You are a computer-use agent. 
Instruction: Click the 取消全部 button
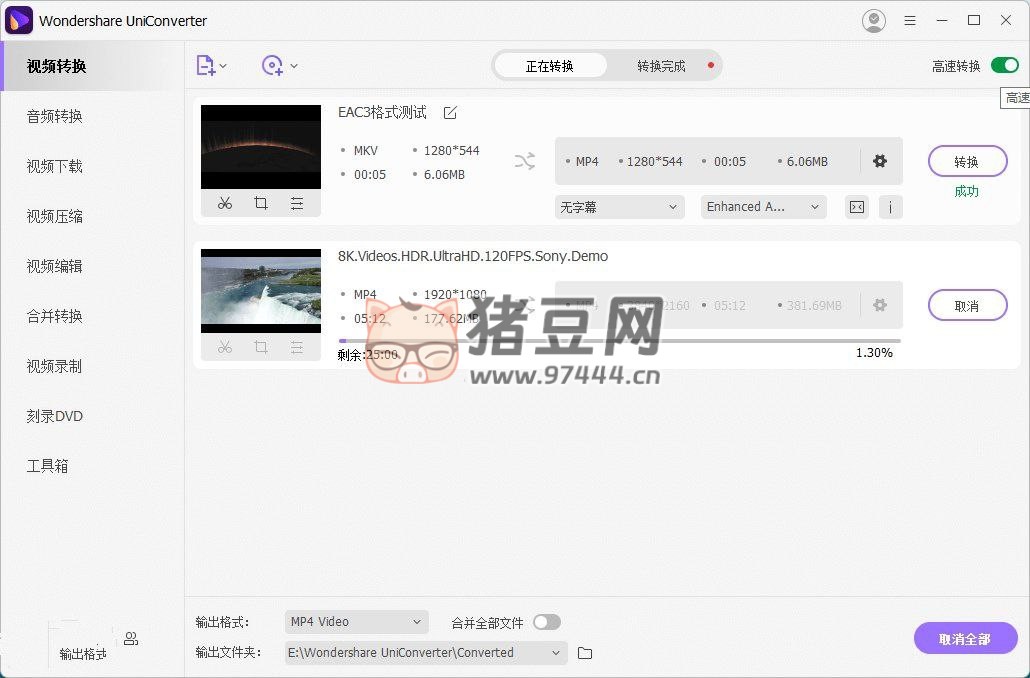965,639
